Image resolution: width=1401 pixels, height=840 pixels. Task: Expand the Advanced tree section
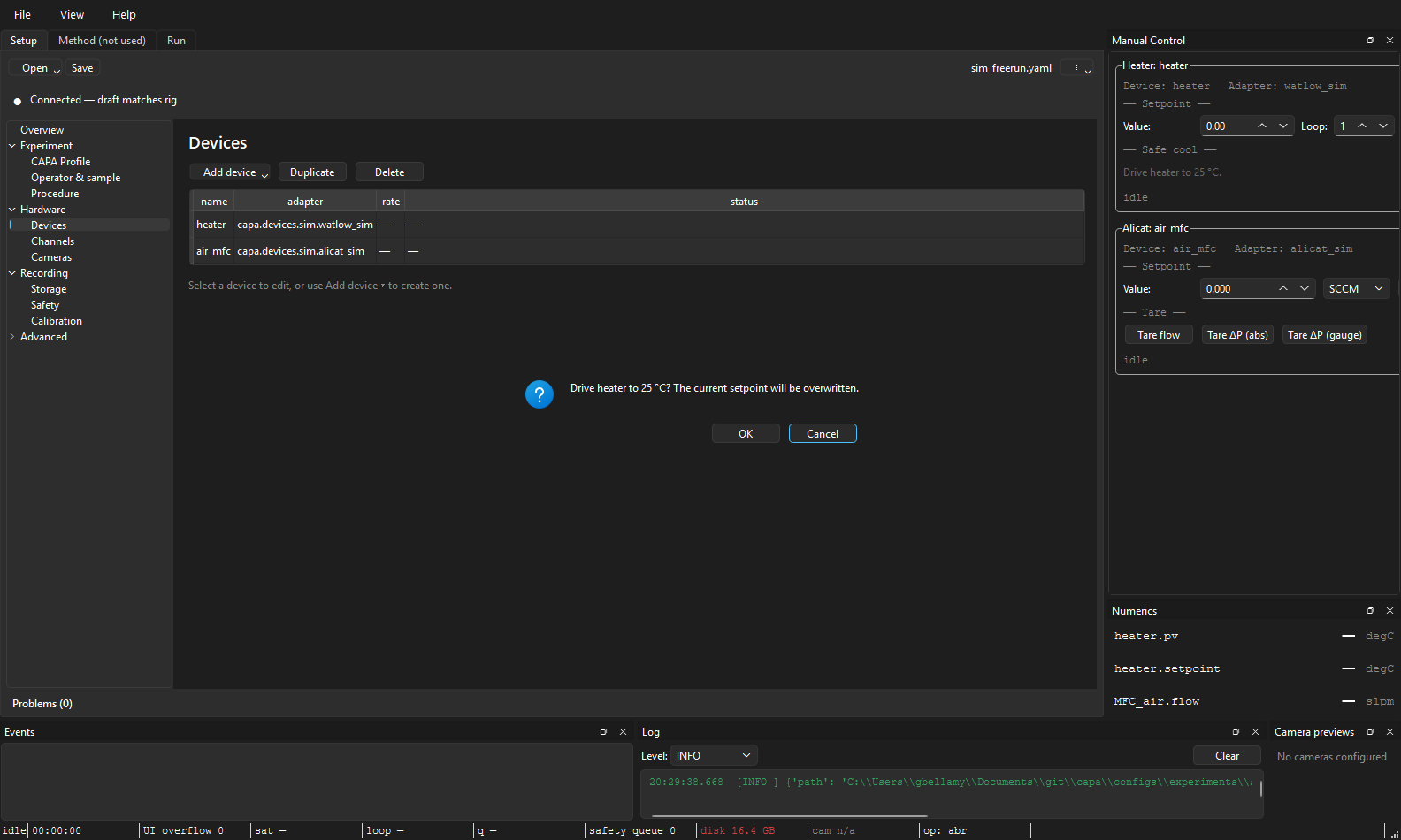pyautogui.click(x=12, y=337)
